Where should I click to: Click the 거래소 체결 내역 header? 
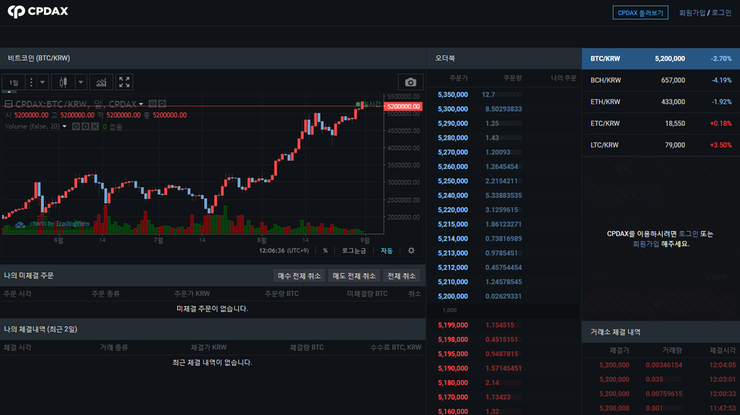click(x=615, y=332)
